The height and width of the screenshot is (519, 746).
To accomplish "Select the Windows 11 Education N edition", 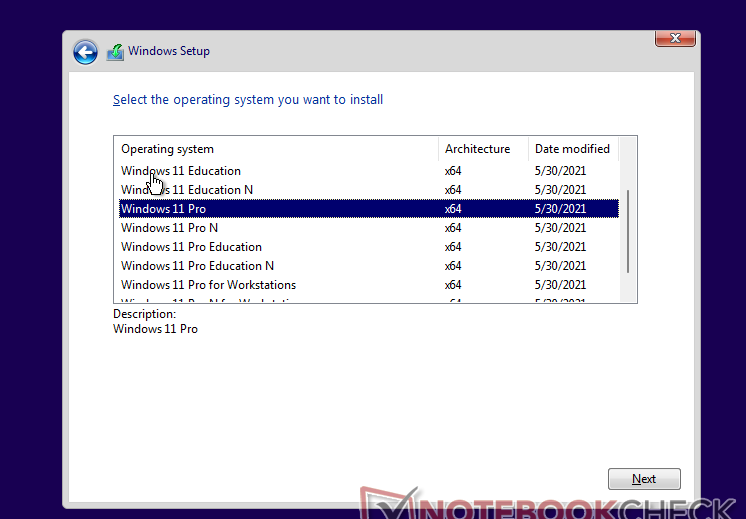I will 187,190.
